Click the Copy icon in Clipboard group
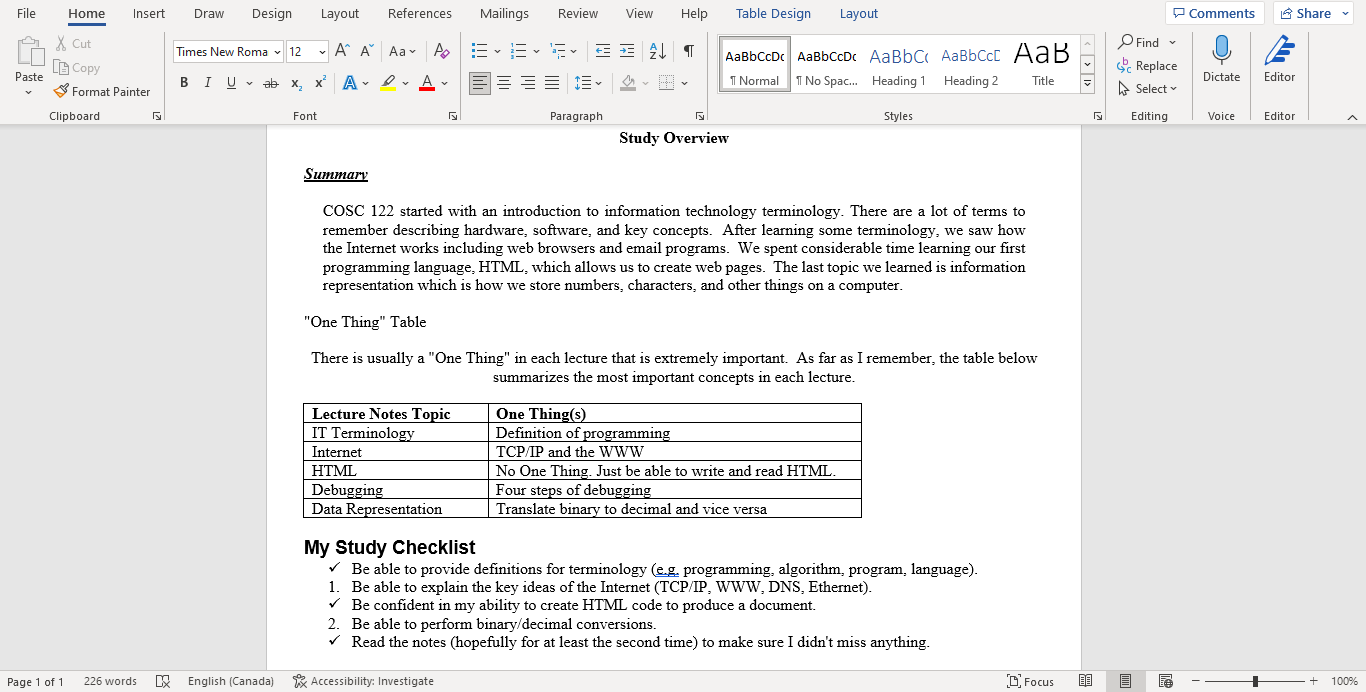1366x692 pixels. pyautogui.click(x=62, y=68)
